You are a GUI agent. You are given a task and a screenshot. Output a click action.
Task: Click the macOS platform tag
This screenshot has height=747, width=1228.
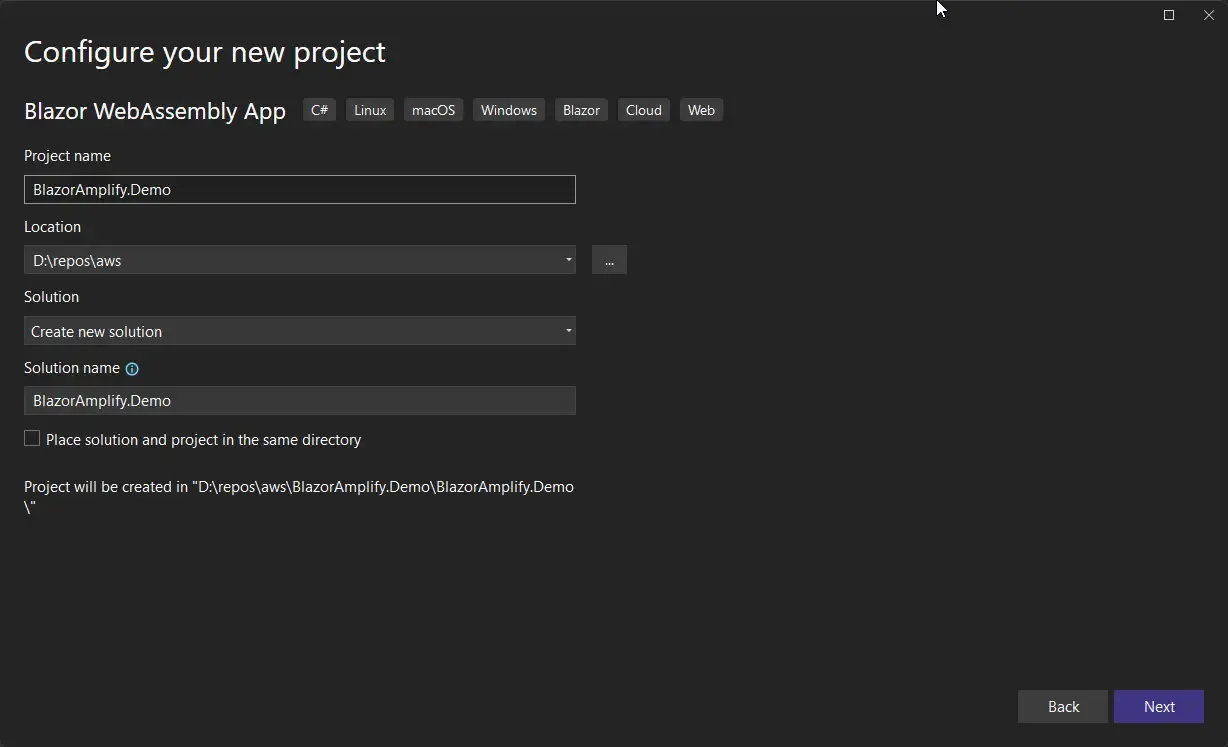(x=433, y=110)
